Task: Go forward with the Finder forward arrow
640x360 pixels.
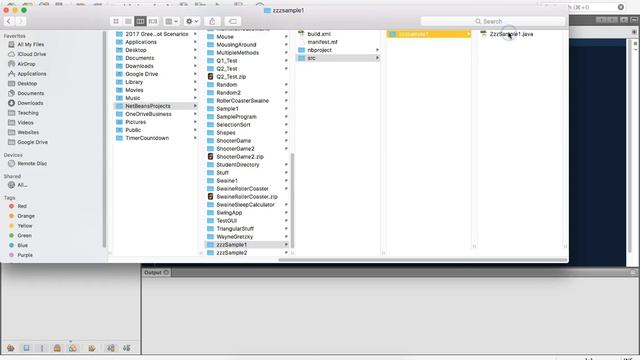Action: click(x=20, y=21)
